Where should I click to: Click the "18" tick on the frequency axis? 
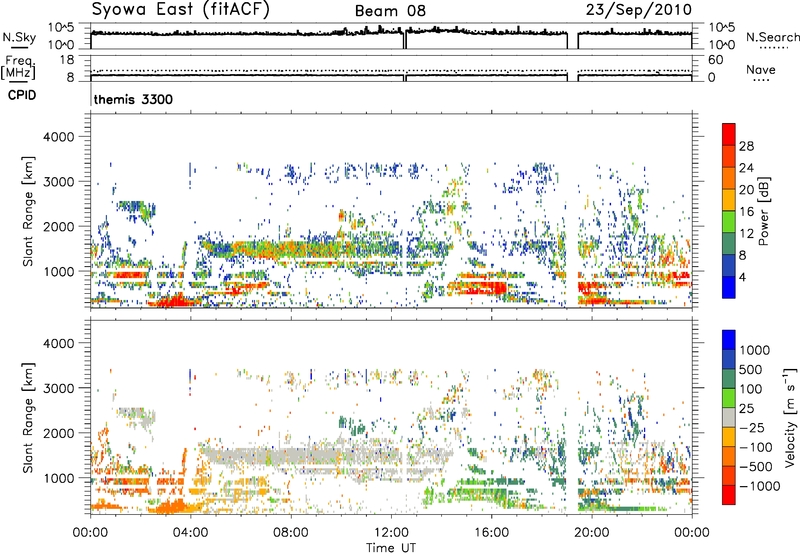click(67, 60)
